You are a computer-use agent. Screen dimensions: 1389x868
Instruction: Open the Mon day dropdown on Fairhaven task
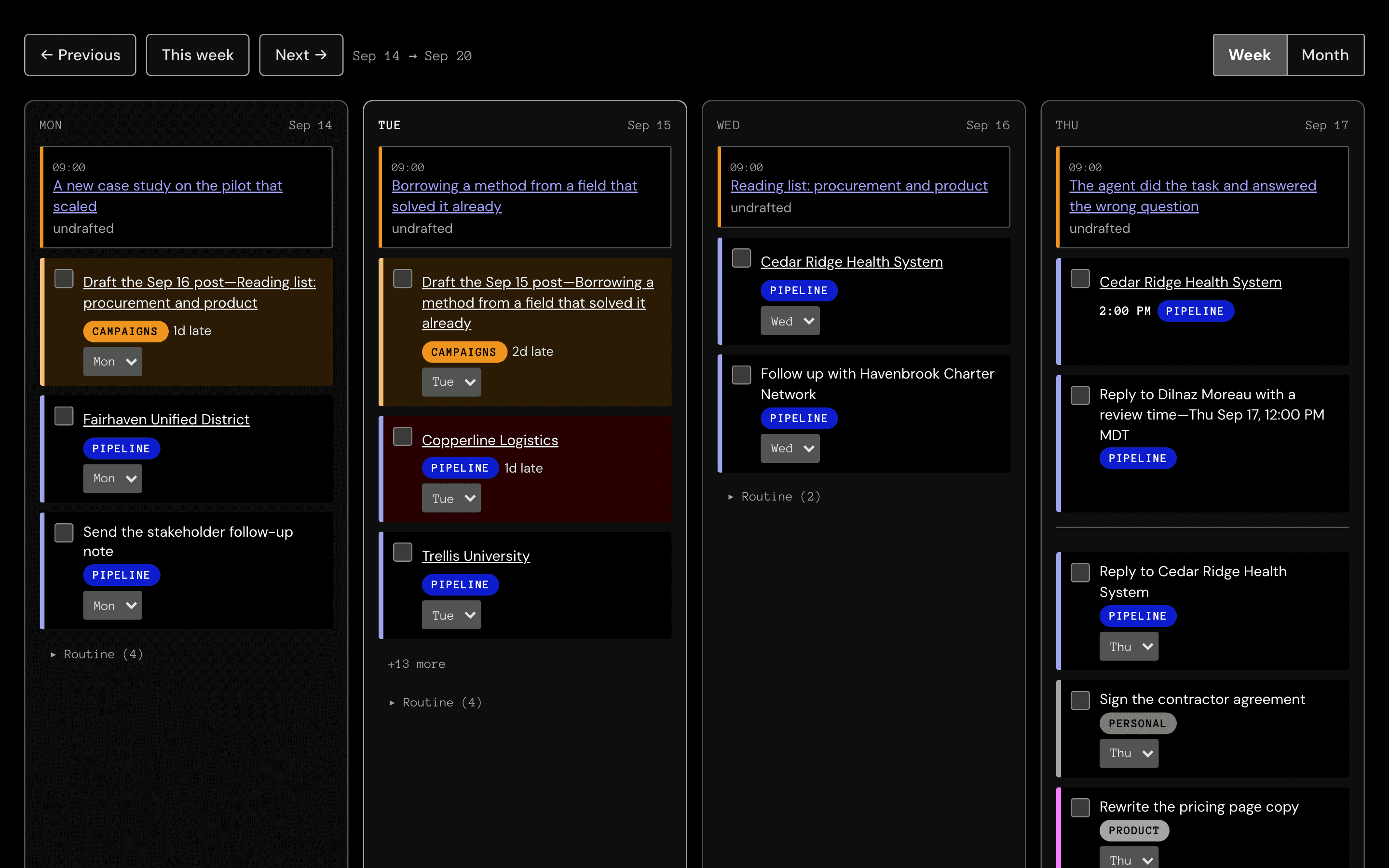112,478
